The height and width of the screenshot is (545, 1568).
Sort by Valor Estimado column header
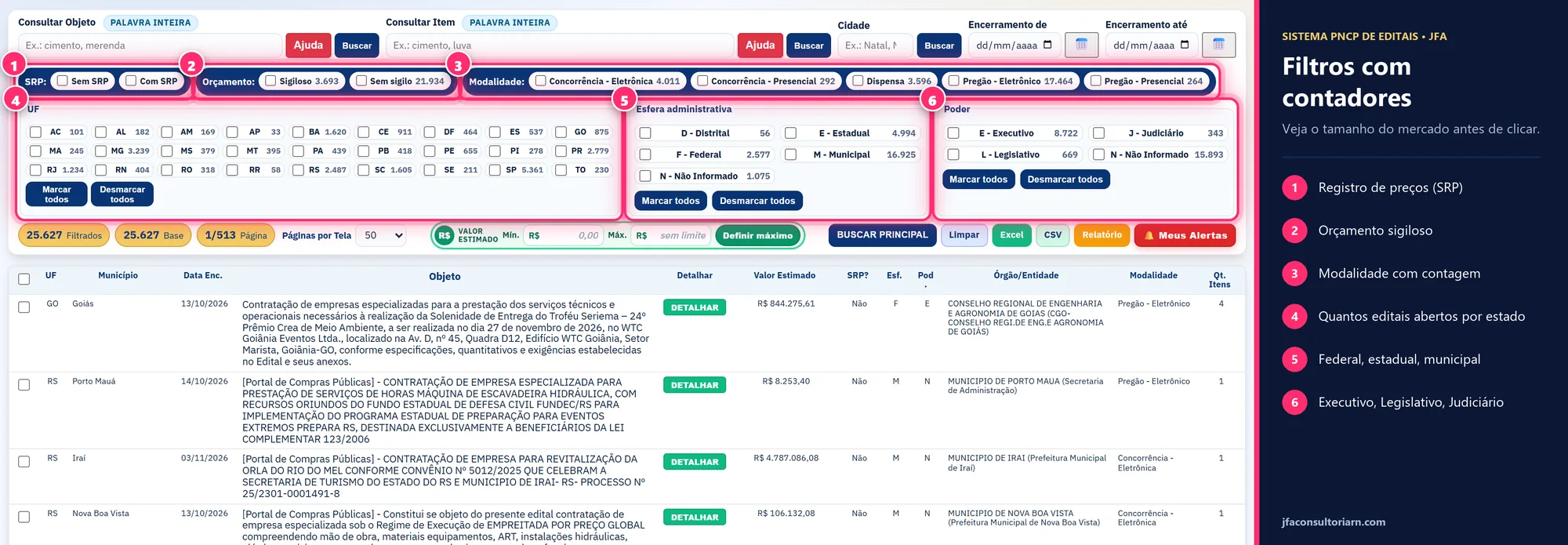click(x=784, y=275)
